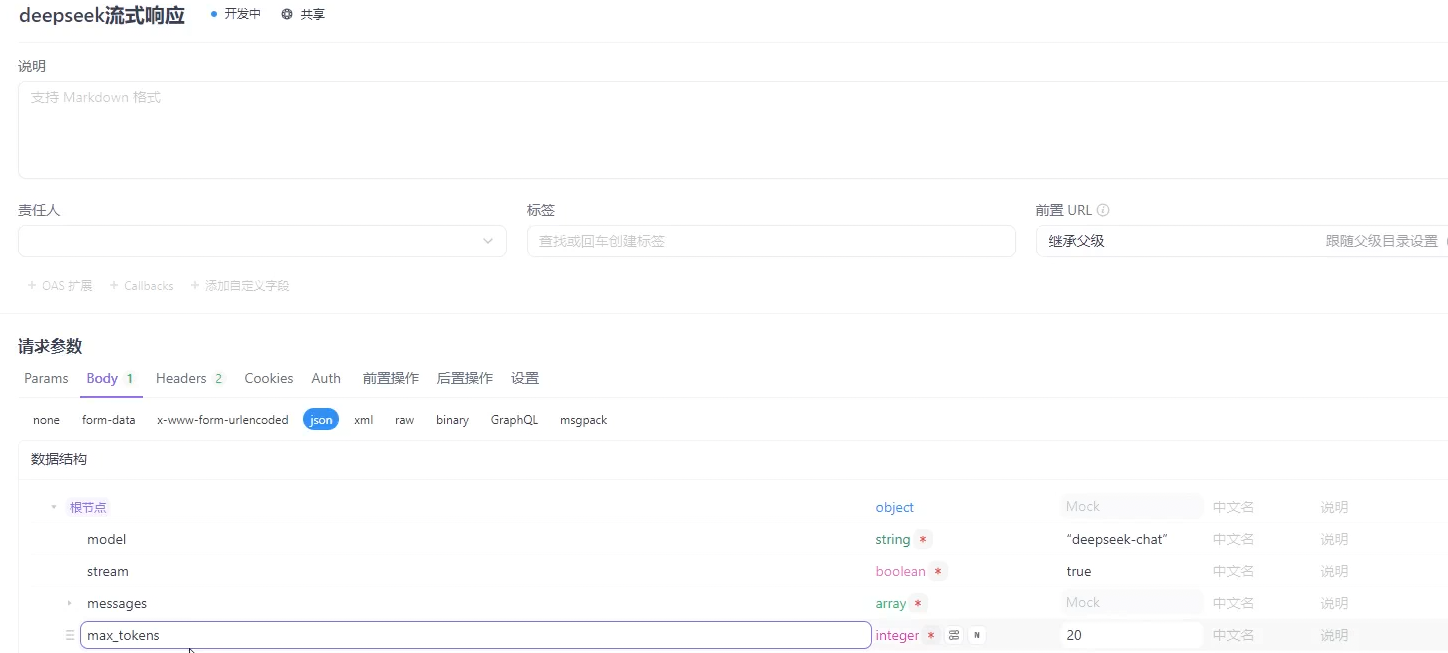Toggle required asterisk for max_tokens
Image resolution: width=1448 pixels, height=653 pixels.
931,635
